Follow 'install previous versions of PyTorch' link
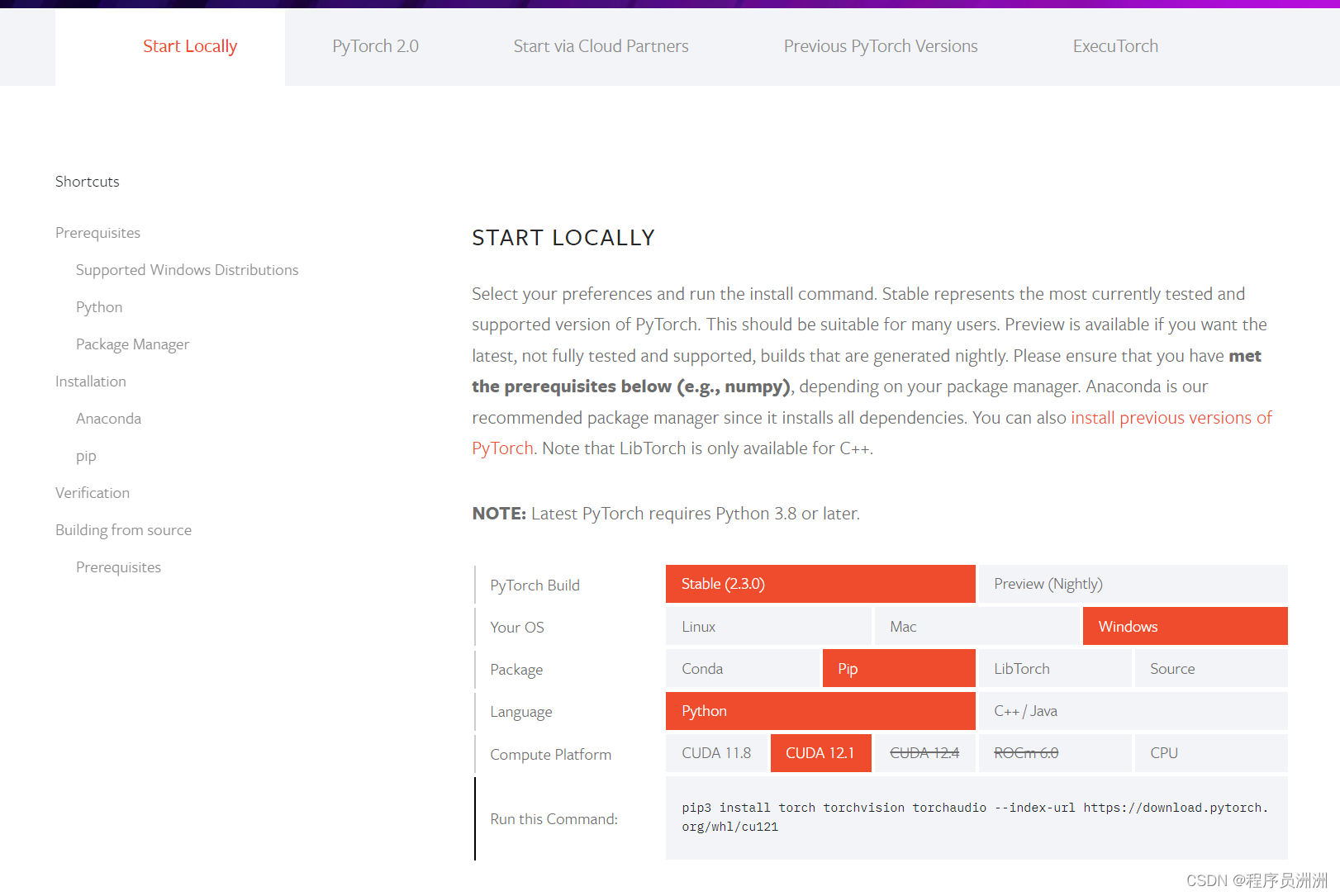 [x=1171, y=418]
